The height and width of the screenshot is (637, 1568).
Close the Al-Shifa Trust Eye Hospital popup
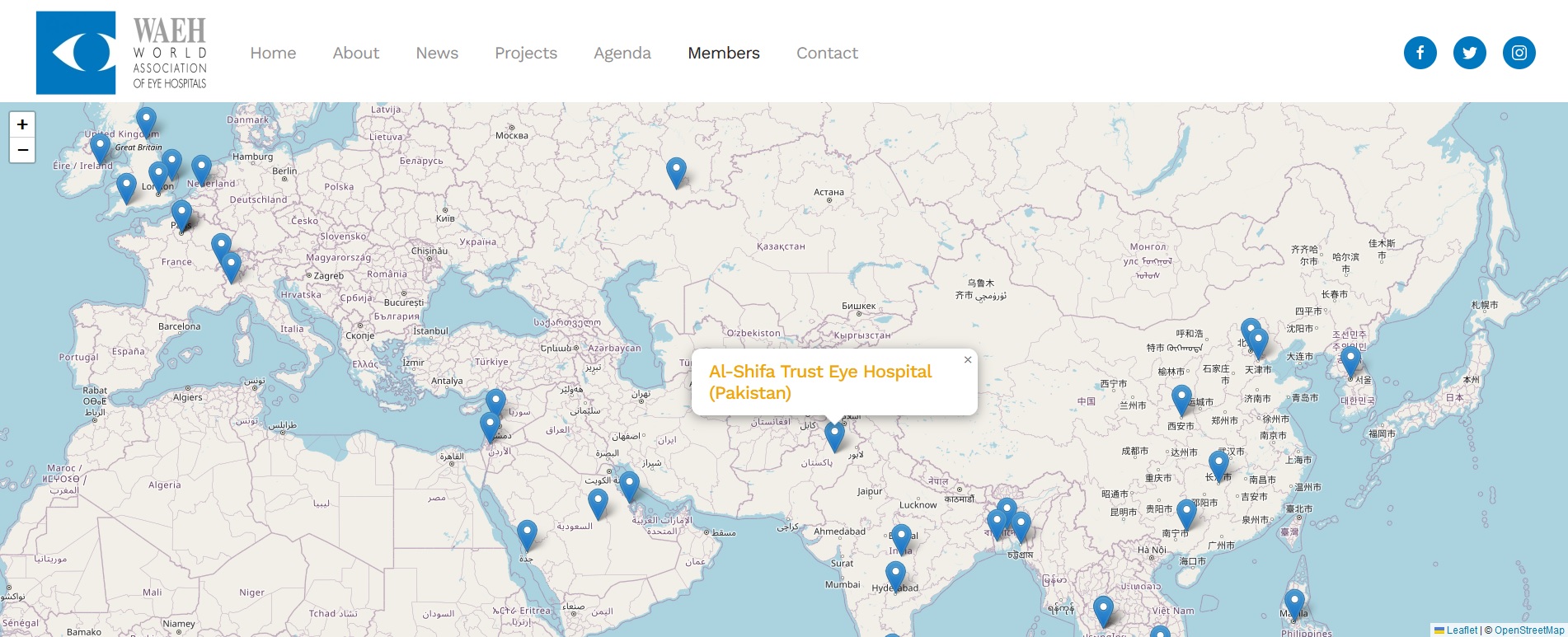[968, 359]
